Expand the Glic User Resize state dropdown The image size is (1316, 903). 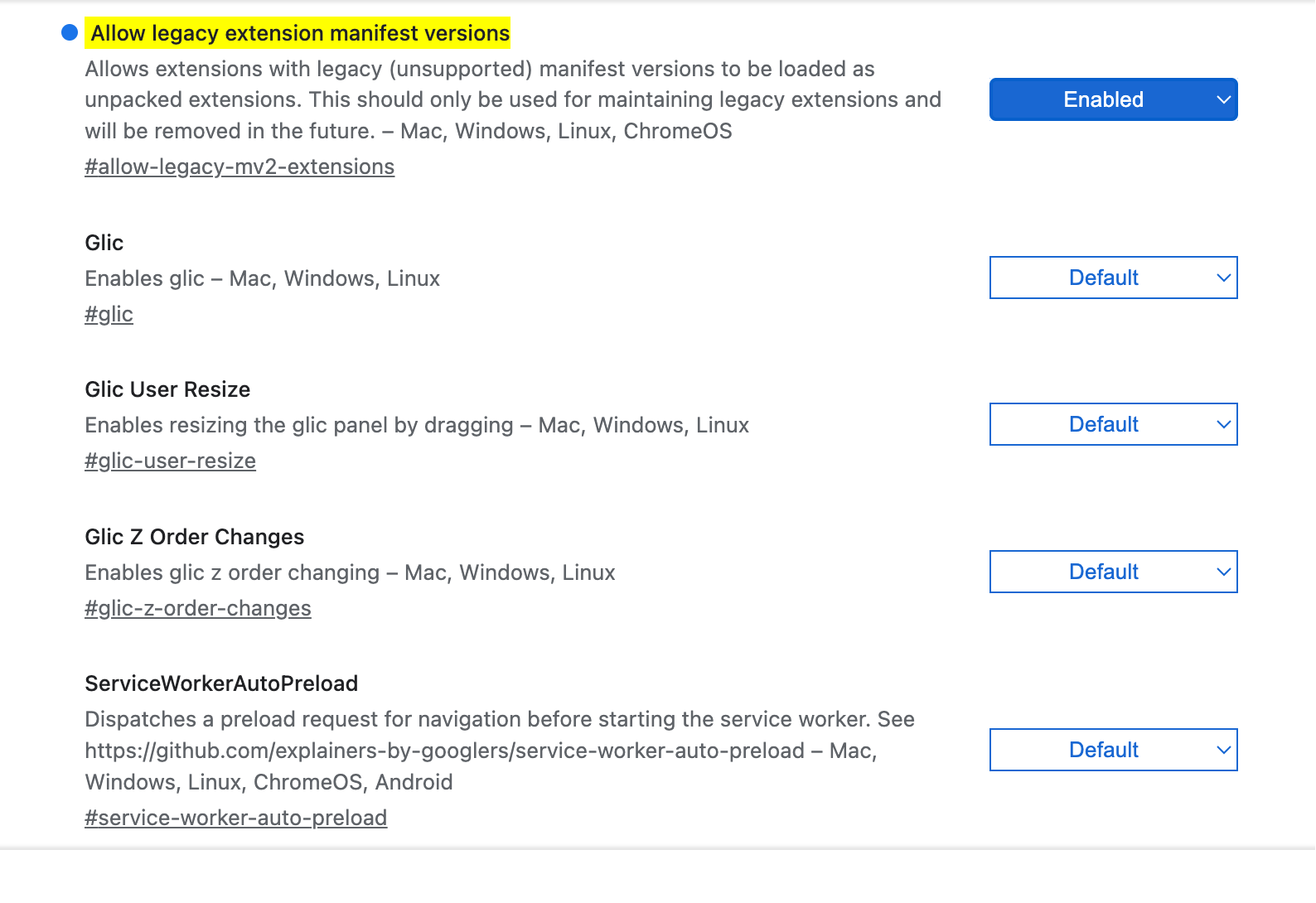[1112, 424]
